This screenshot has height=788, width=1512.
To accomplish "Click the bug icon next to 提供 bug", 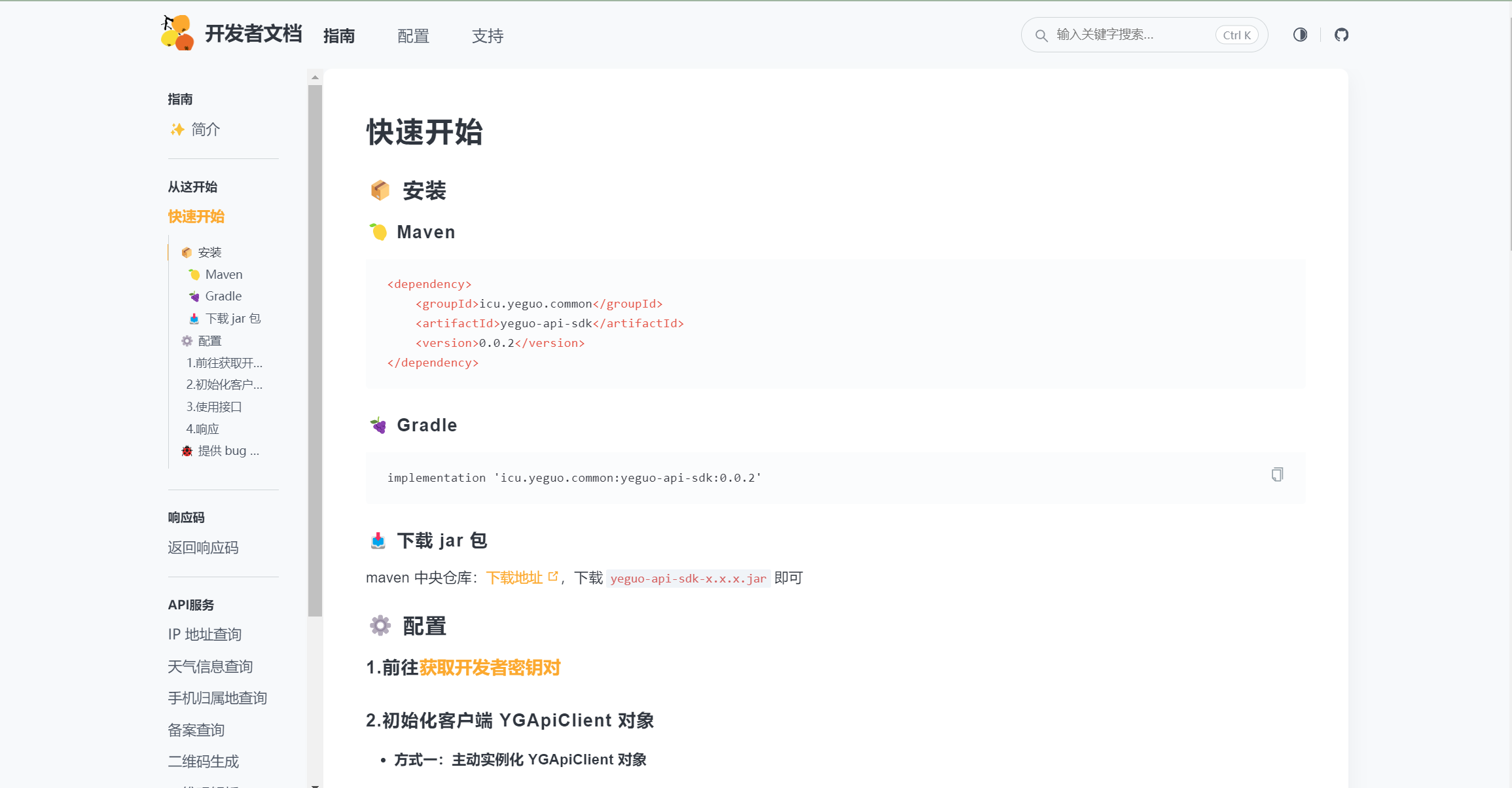I will click(186, 450).
